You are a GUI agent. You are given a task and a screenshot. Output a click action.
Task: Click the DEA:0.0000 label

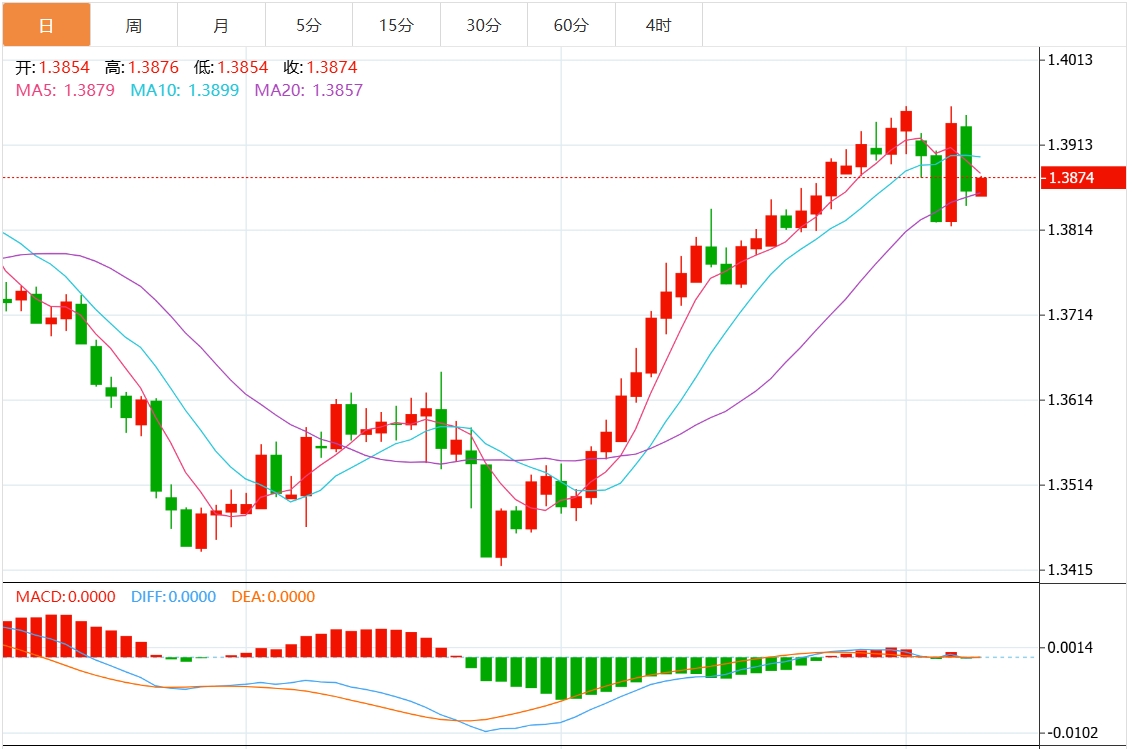pos(273,596)
